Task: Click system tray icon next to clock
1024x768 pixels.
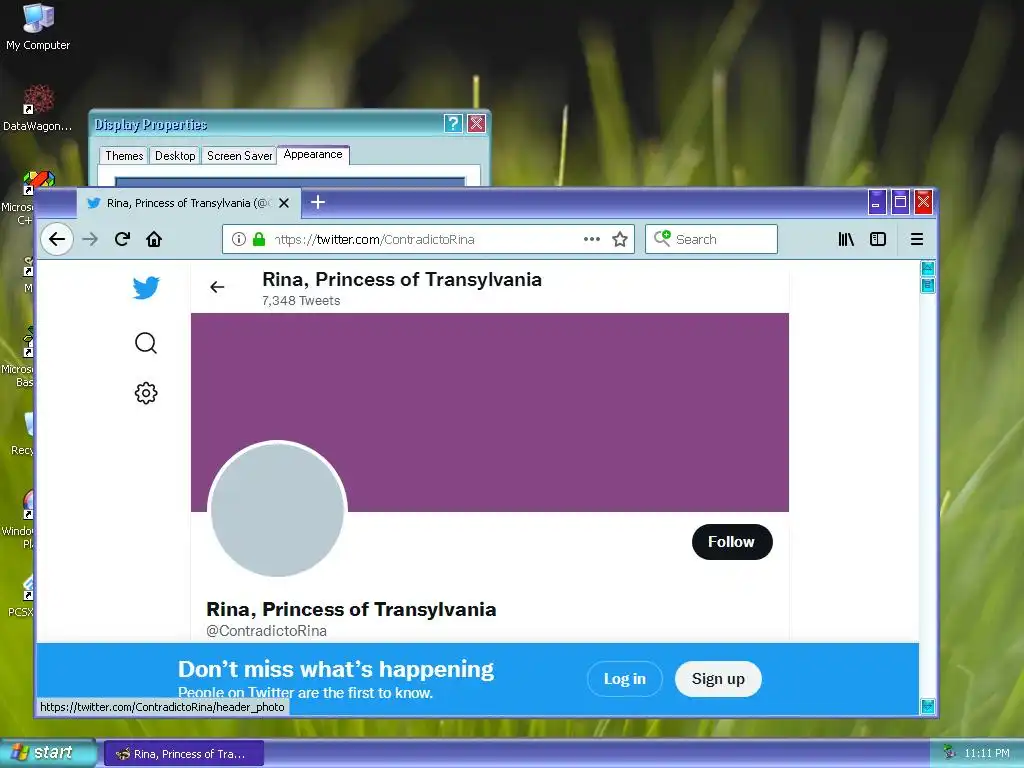Action: [950, 753]
